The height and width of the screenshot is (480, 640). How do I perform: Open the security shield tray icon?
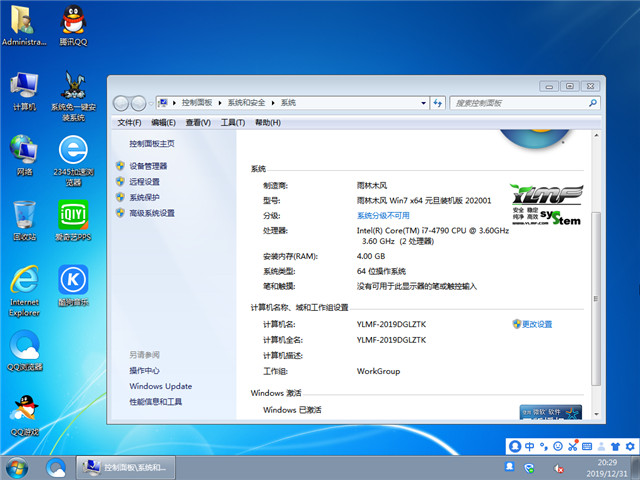tap(529, 468)
